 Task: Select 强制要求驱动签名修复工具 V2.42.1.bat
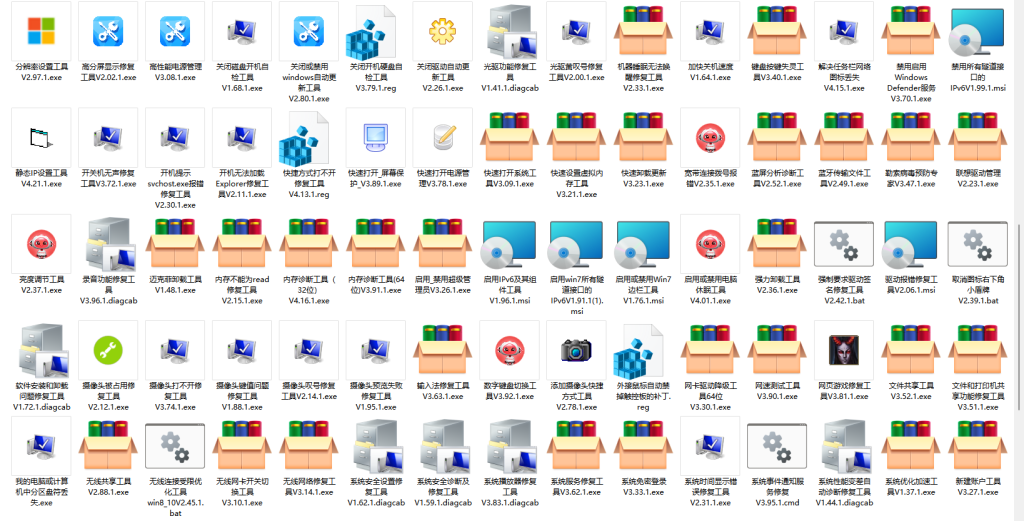[x=845, y=243]
